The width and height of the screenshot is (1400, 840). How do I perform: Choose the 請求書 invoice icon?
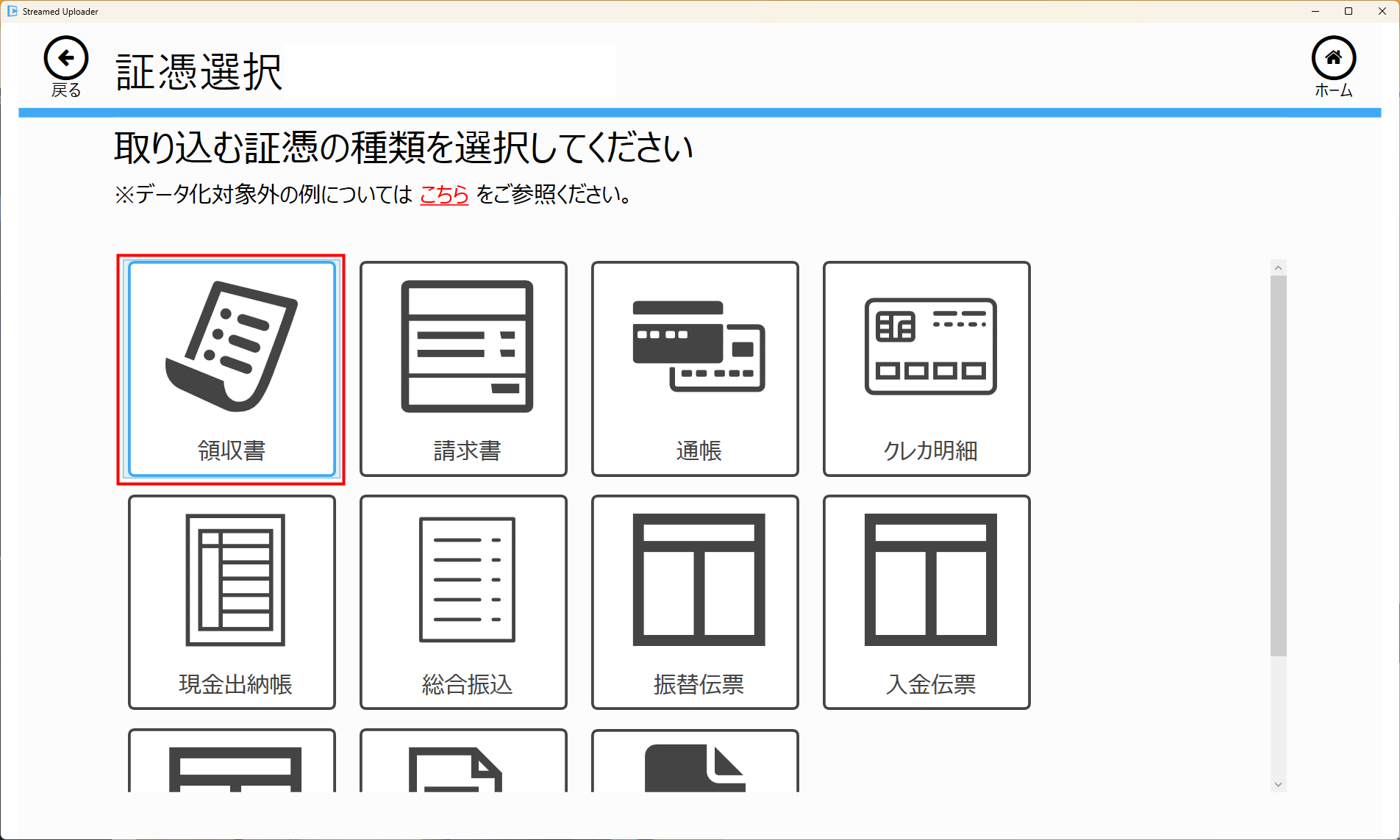click(466, 346)
